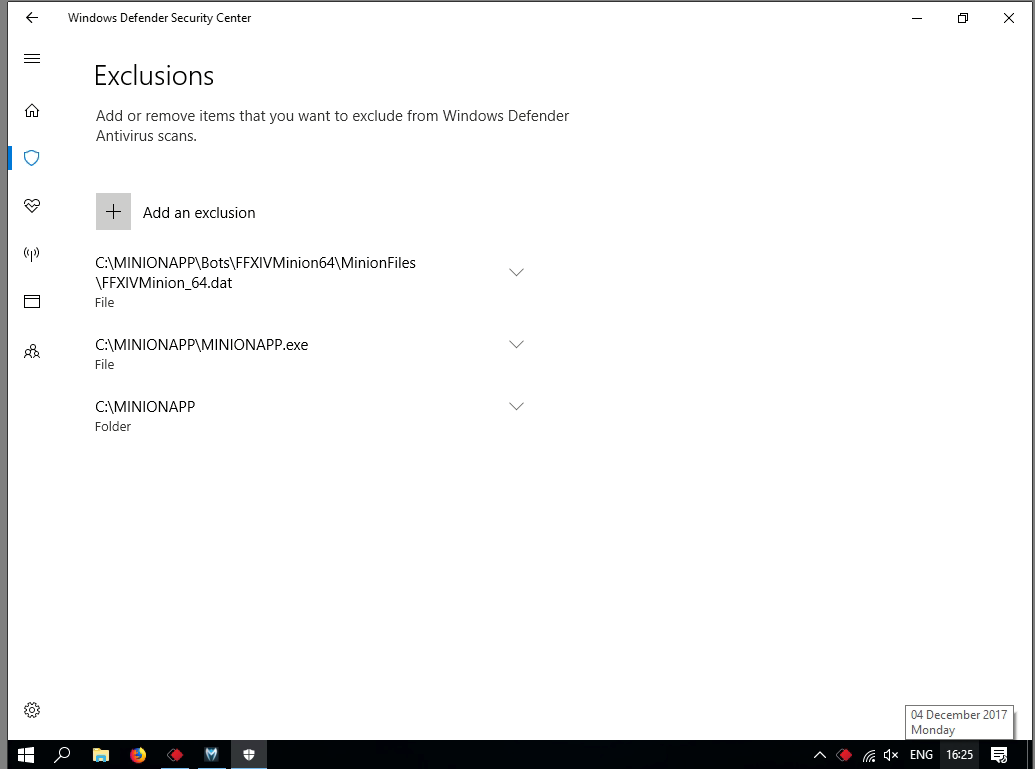Click the muted volume tray icon

[891, 755]
